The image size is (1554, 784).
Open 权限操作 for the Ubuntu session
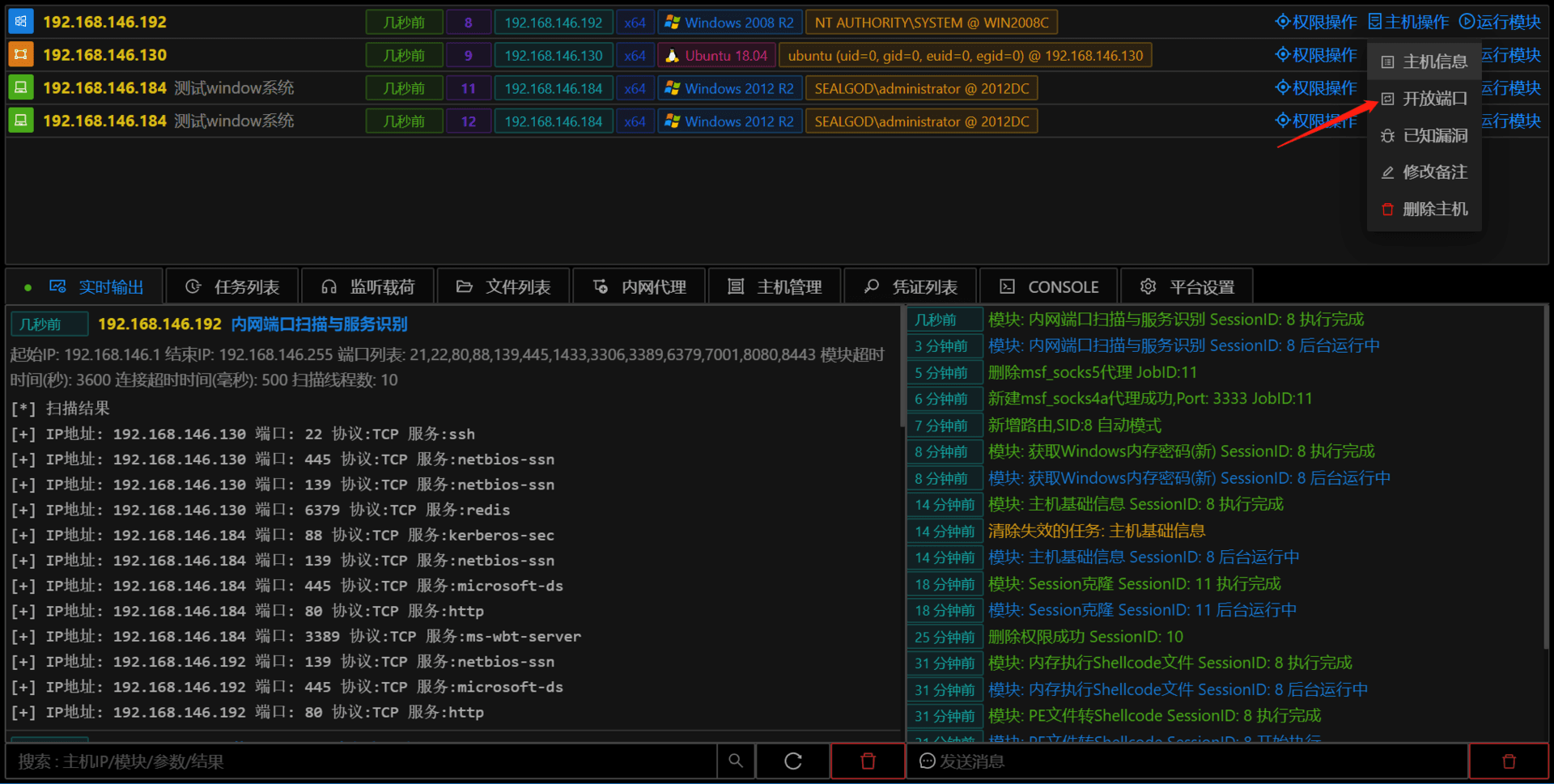[x=1316, y=55]
